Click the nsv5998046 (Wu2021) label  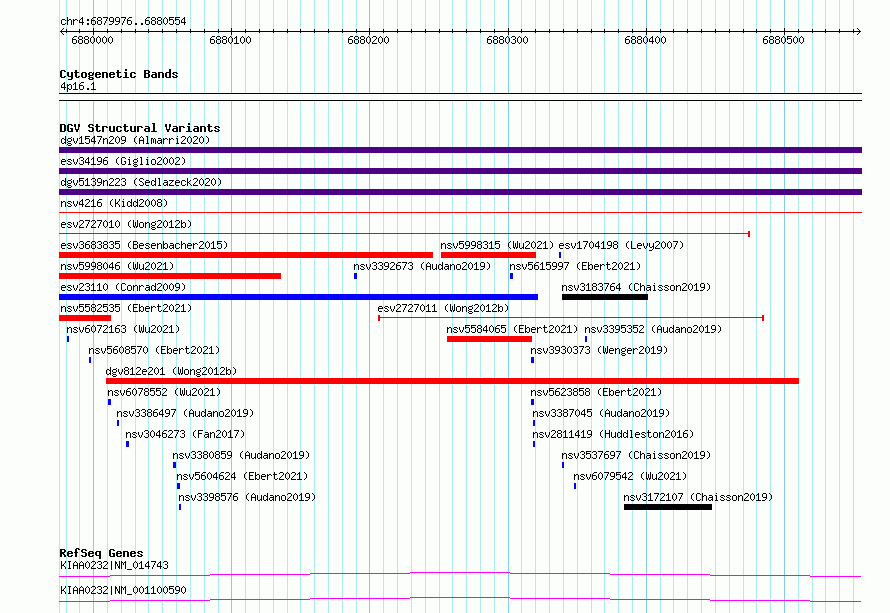click(x=117, y=266)
